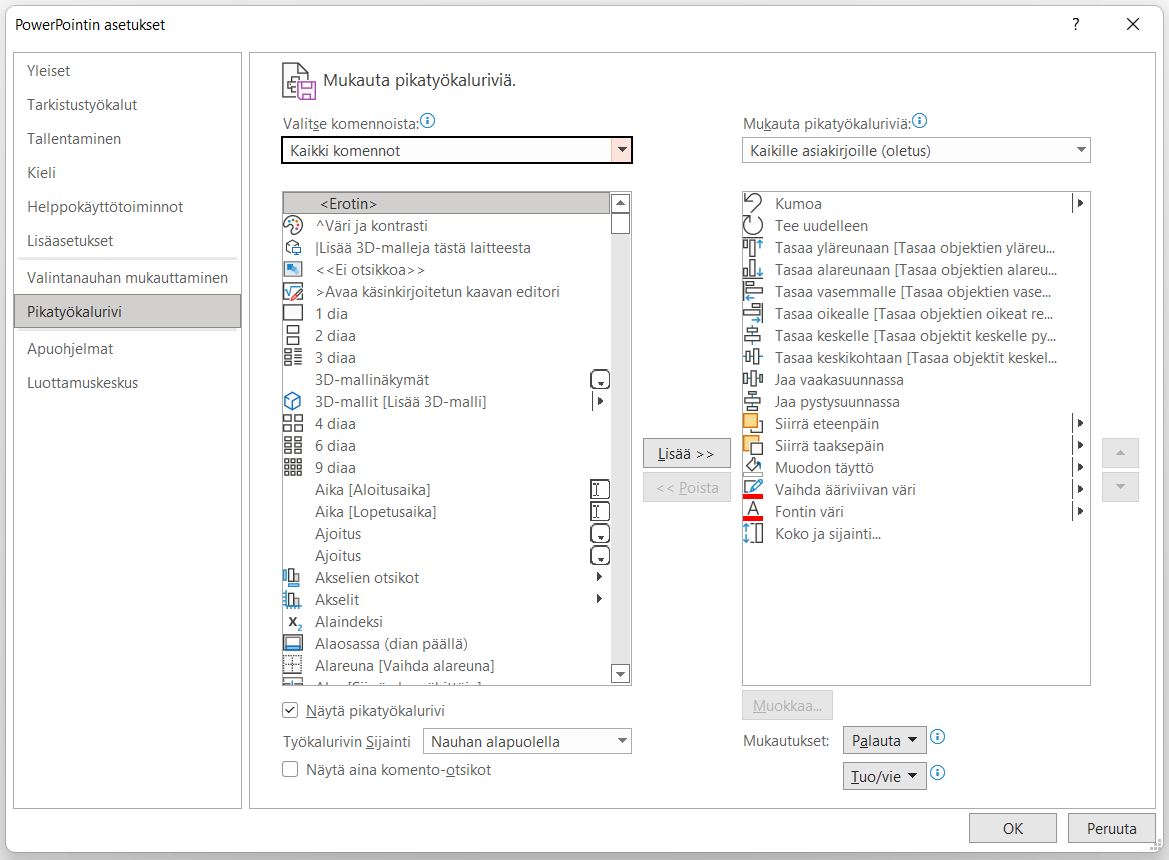Click the Ei otsikkoa picture icon
Screen dimensions: 1169x860
293,269
